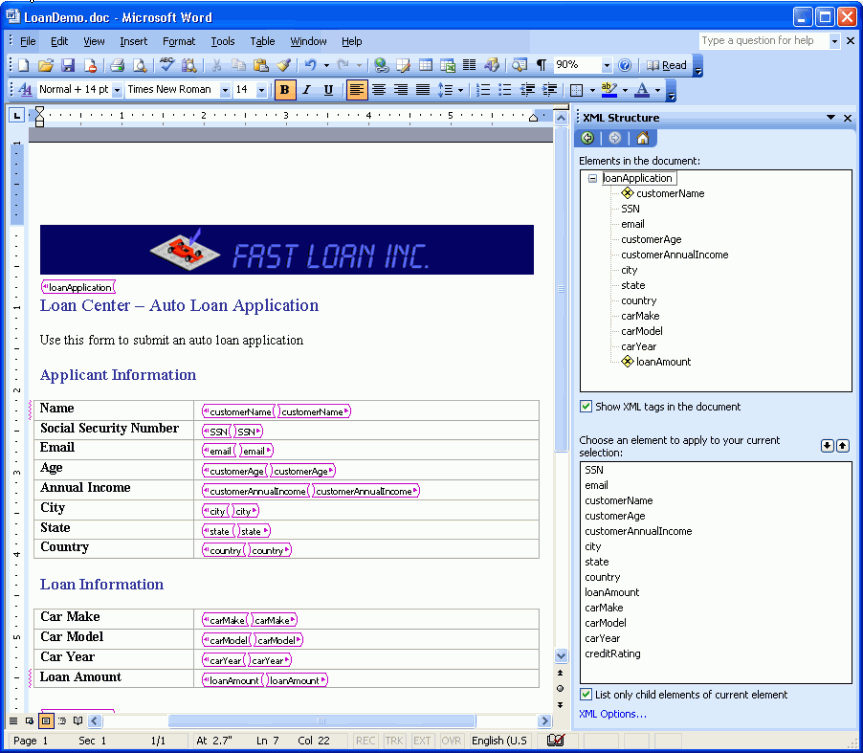
Task: Close the XML Structure task pane
Action: pos(848,118)
